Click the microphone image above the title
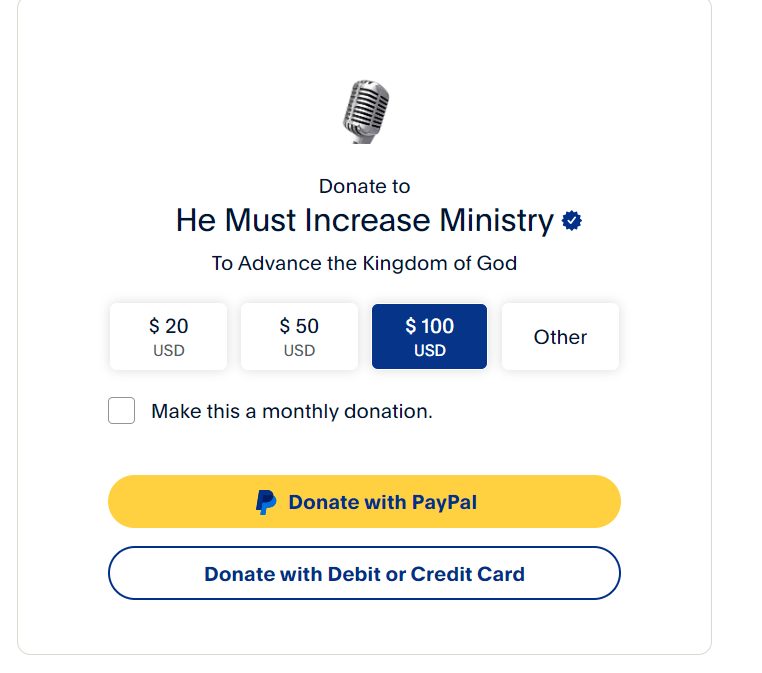 click(x=365, y=111)
